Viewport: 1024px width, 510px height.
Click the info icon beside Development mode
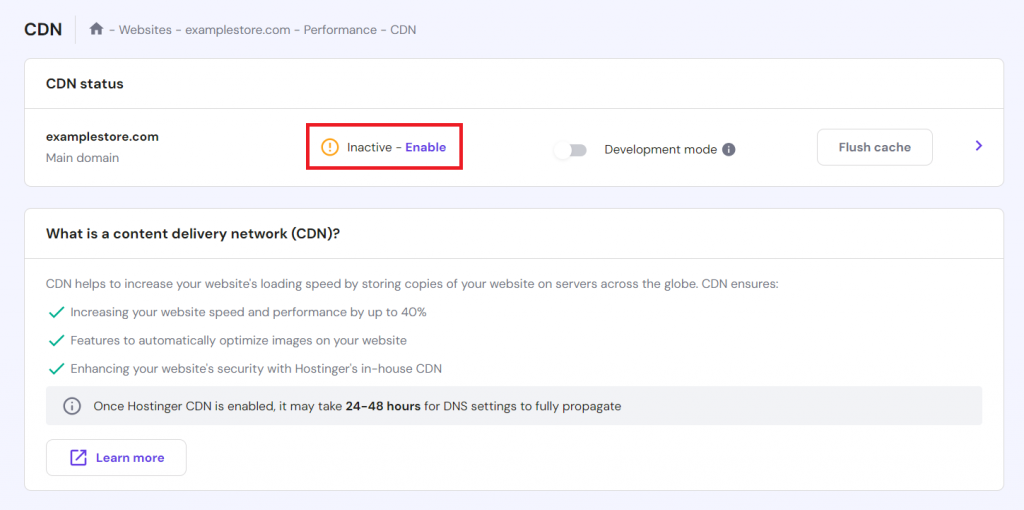(729, 149)
